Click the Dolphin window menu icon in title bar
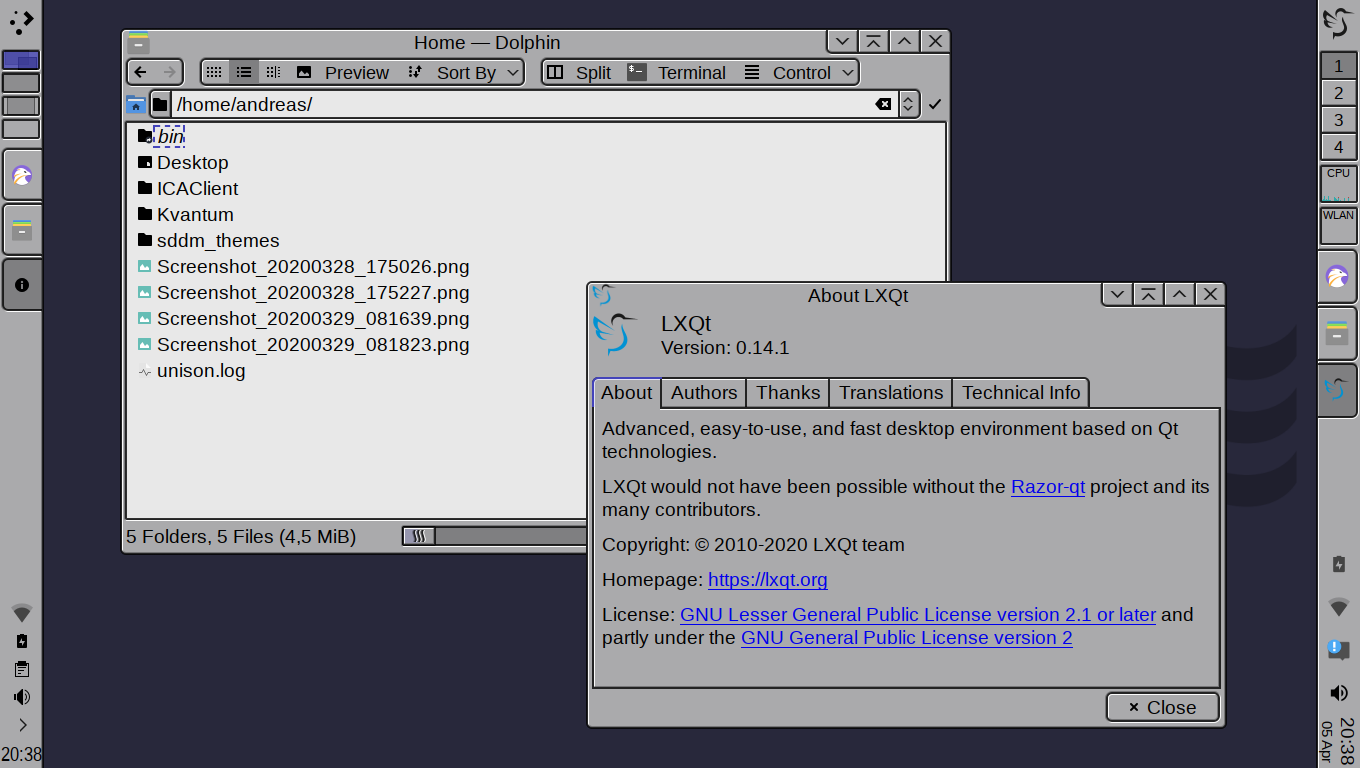The width and height of the screenshot is (1360, 768). point(138,42)
